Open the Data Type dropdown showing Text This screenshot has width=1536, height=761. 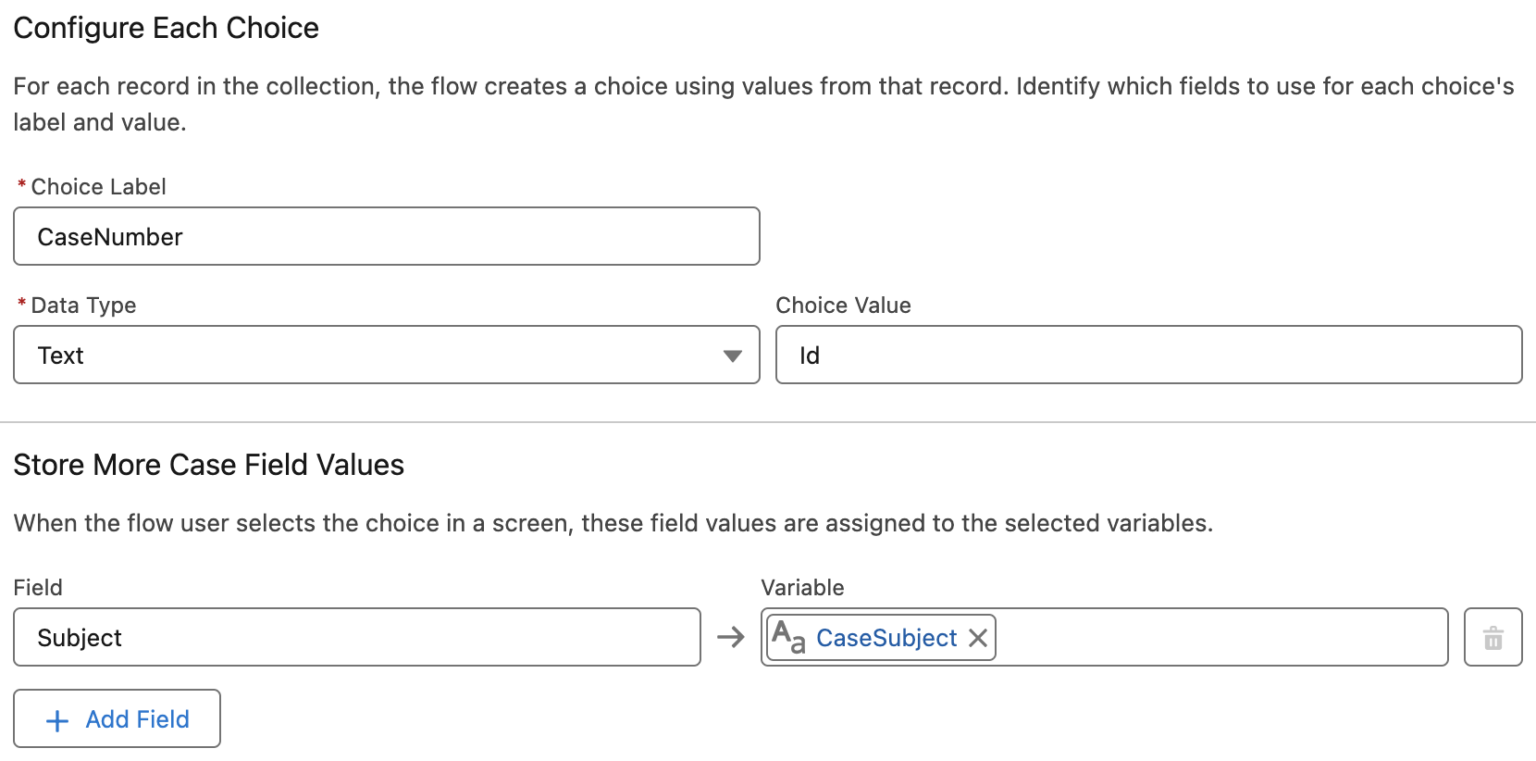[385, 354]
